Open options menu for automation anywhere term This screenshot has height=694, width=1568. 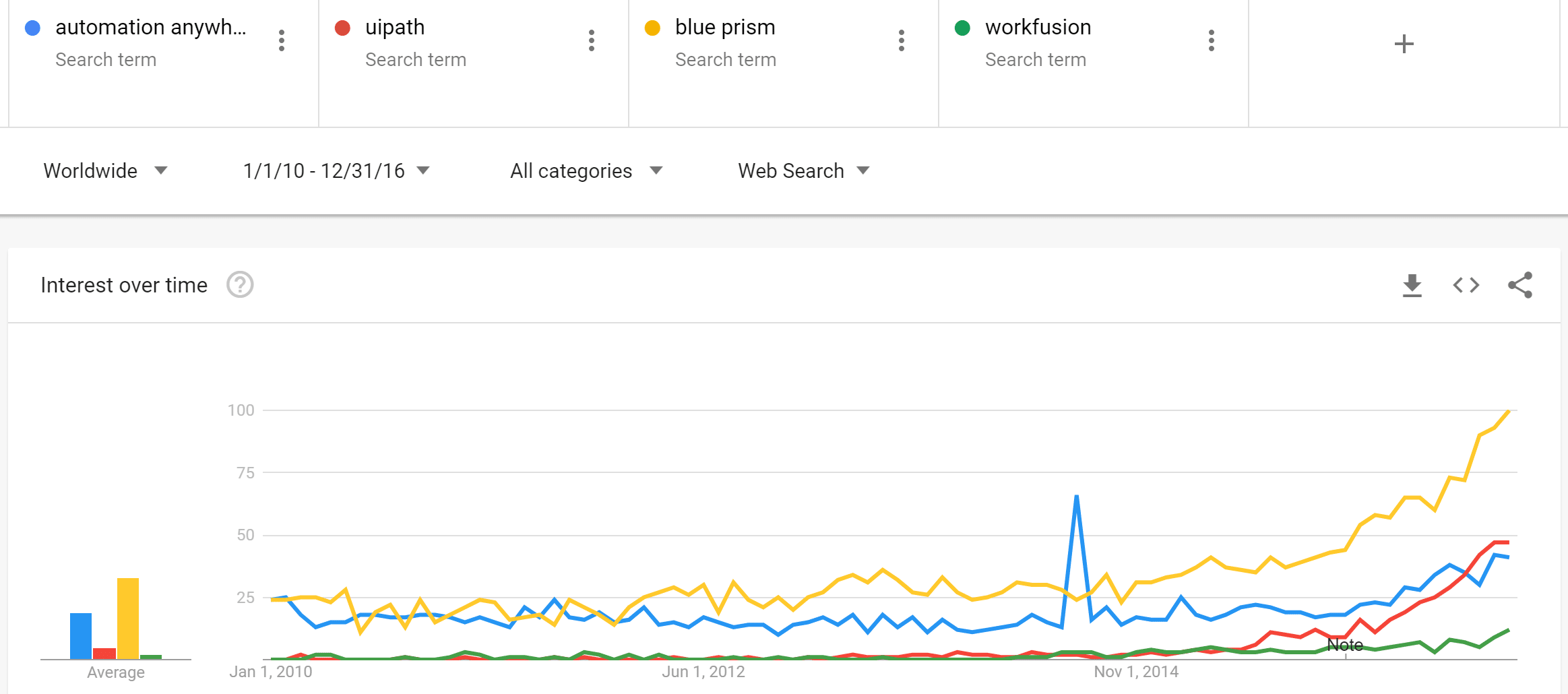(x=282, y=40)
